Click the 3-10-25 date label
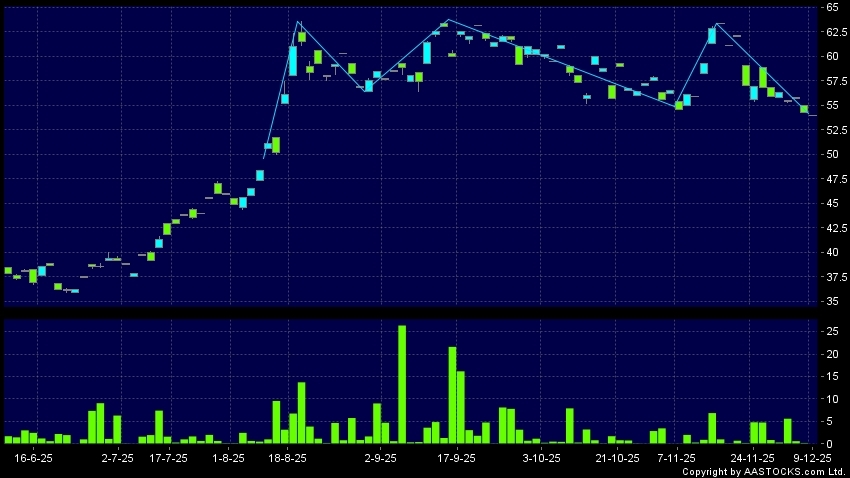This screenshot has width=850, height=478. click(x=542, y=457)
